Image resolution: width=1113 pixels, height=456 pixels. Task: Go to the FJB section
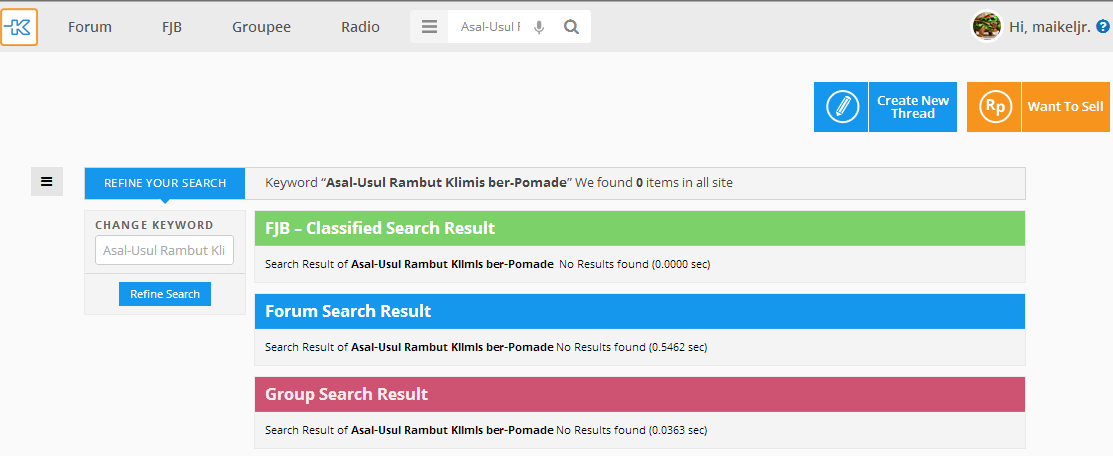pyautogui.click(x=172, y=27)
